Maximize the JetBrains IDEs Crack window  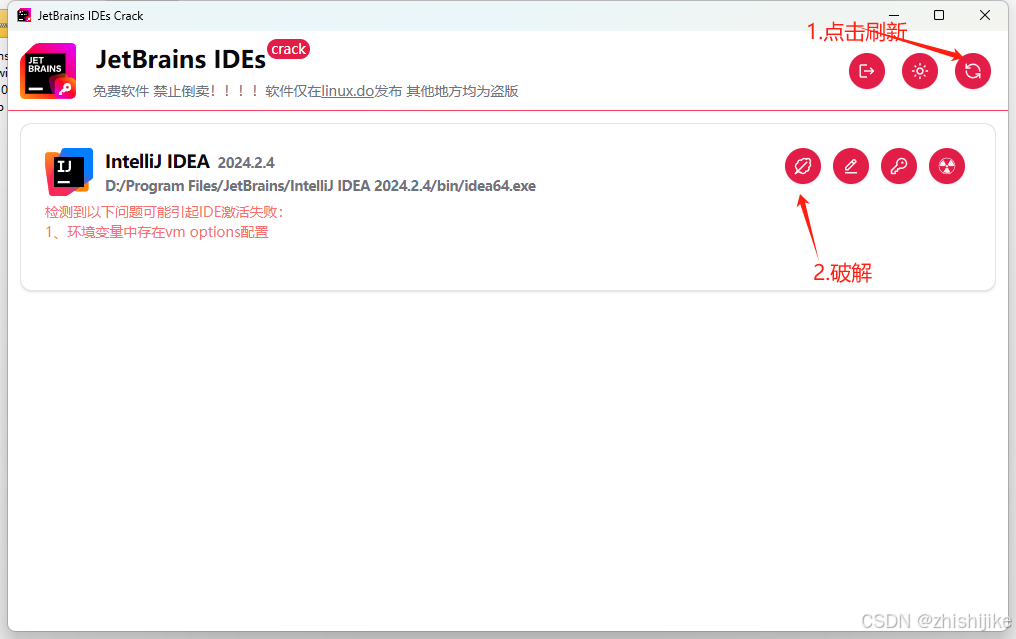tap(939, 16)
